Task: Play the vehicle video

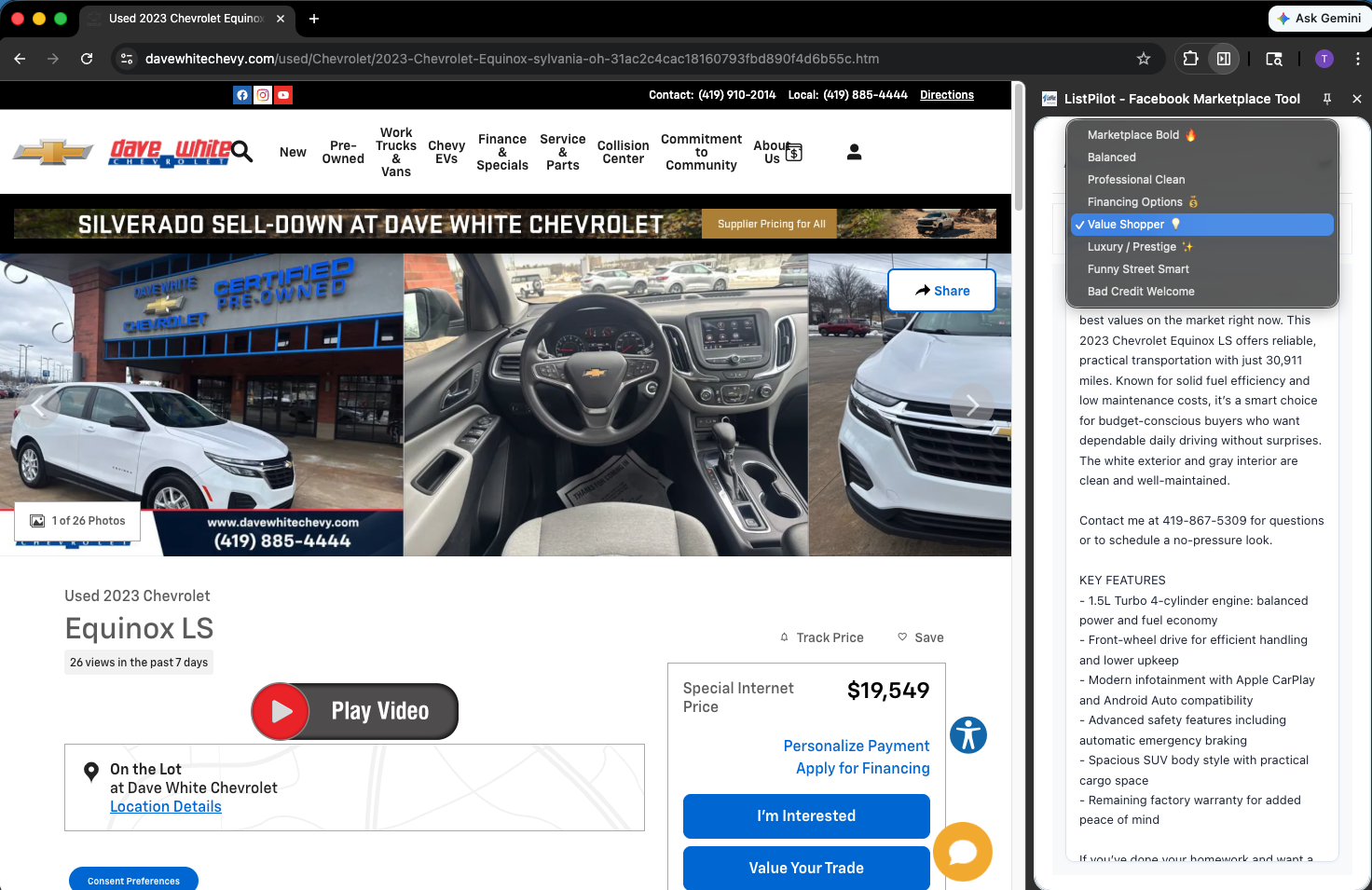Action: click(354, 712)
